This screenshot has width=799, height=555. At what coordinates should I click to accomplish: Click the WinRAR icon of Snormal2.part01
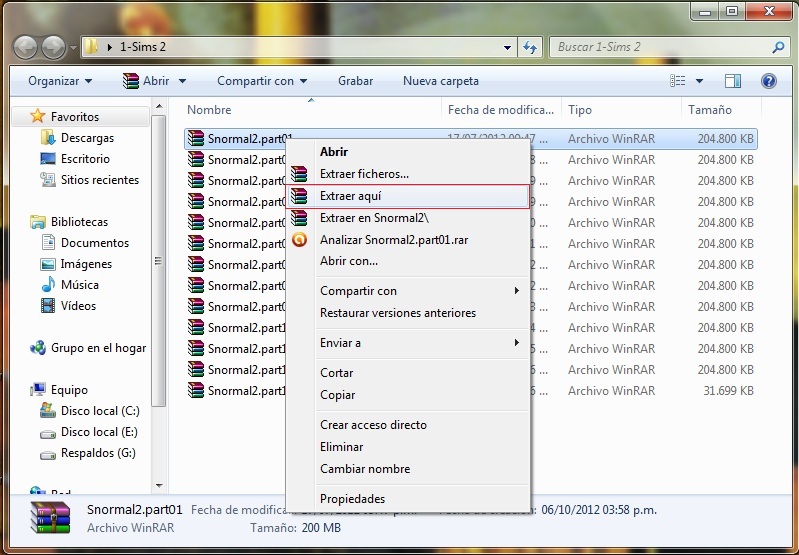coord(196,139)
